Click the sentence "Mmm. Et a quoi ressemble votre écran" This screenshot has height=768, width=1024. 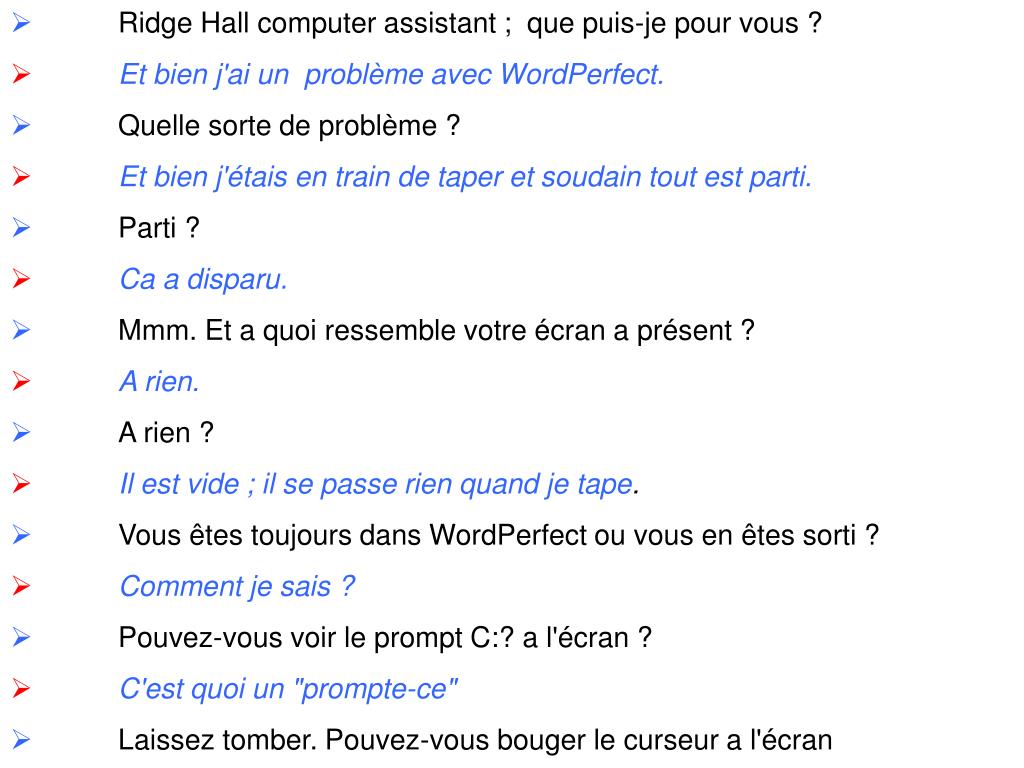click(436, 330)
